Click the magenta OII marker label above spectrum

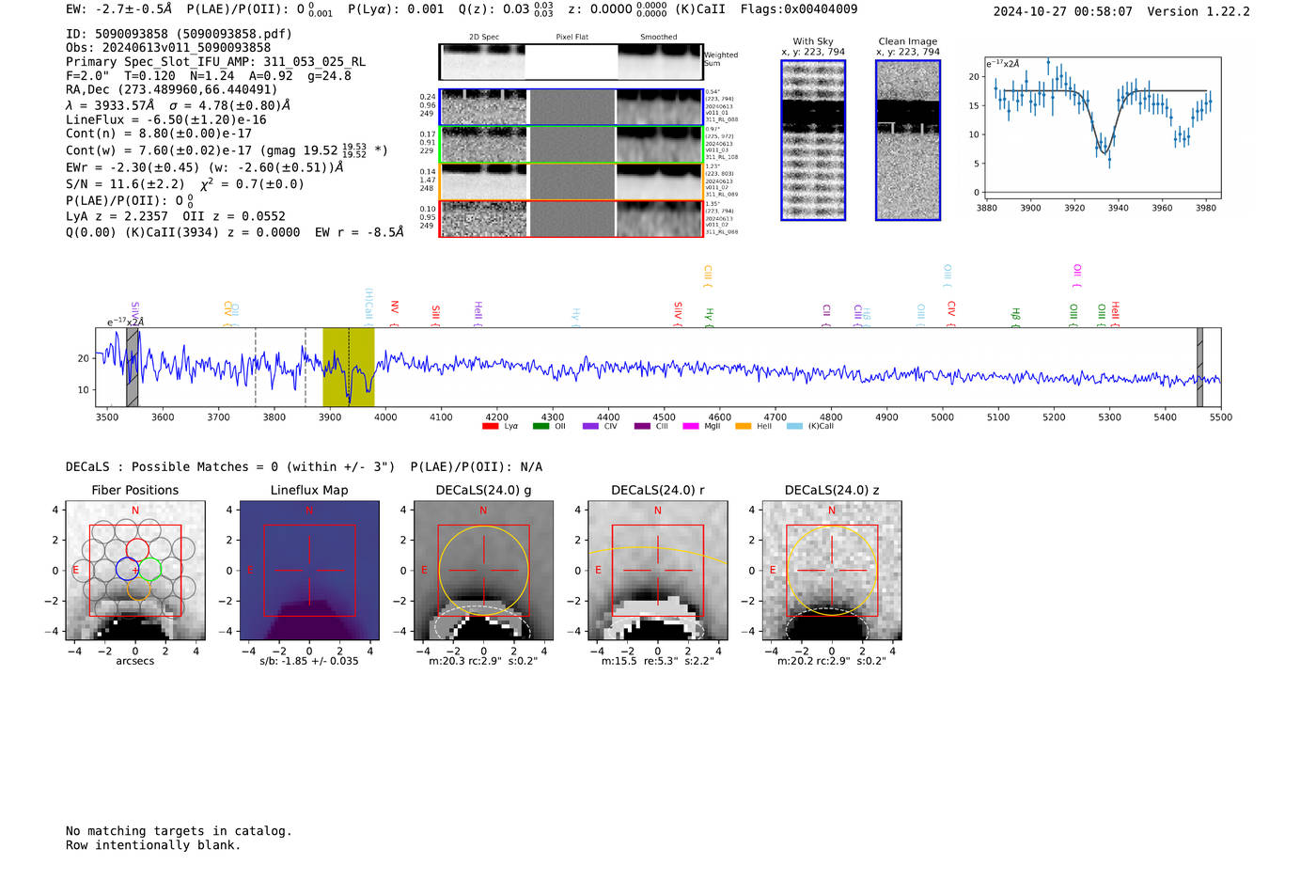point(1077,275)
